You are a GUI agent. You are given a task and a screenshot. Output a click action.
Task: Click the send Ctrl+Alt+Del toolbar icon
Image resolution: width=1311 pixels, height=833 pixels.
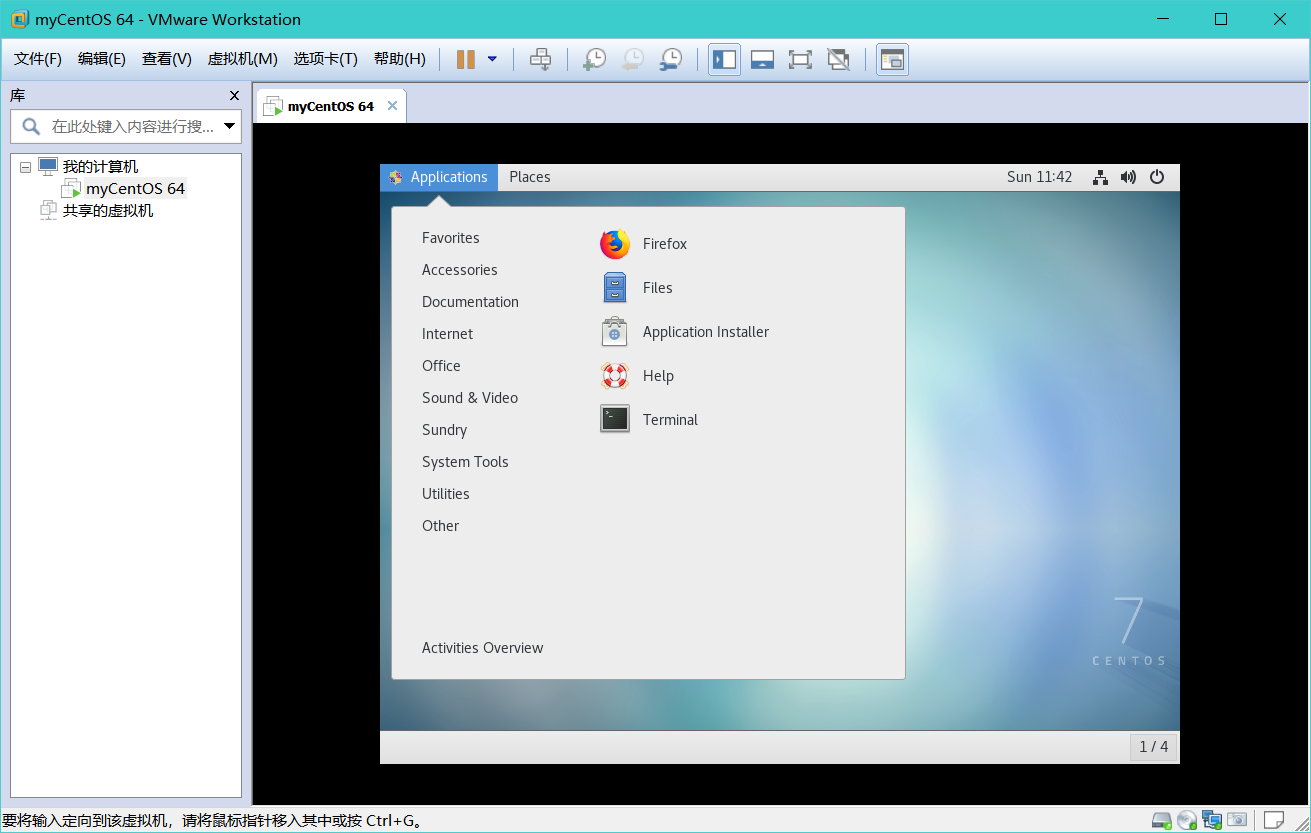tap(540, 59)
